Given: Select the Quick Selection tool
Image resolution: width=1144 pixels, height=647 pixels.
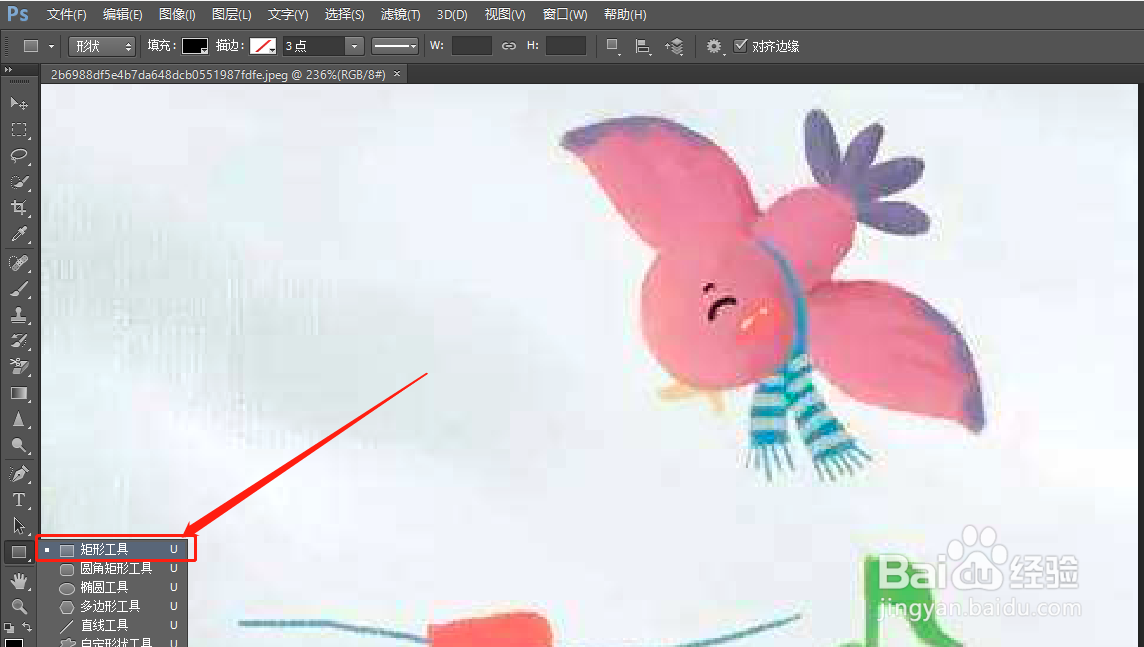Looking at the screenshot, I should (19, 182).
